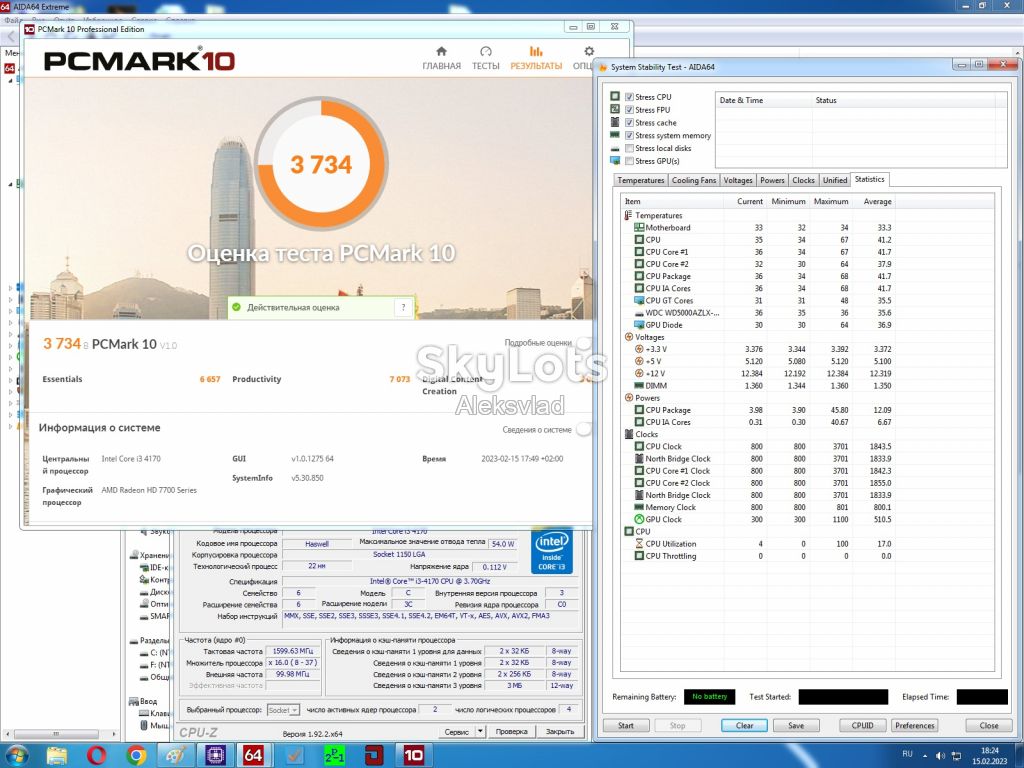
Task: Switch to the Unified tab
Action: click(835, 180)
